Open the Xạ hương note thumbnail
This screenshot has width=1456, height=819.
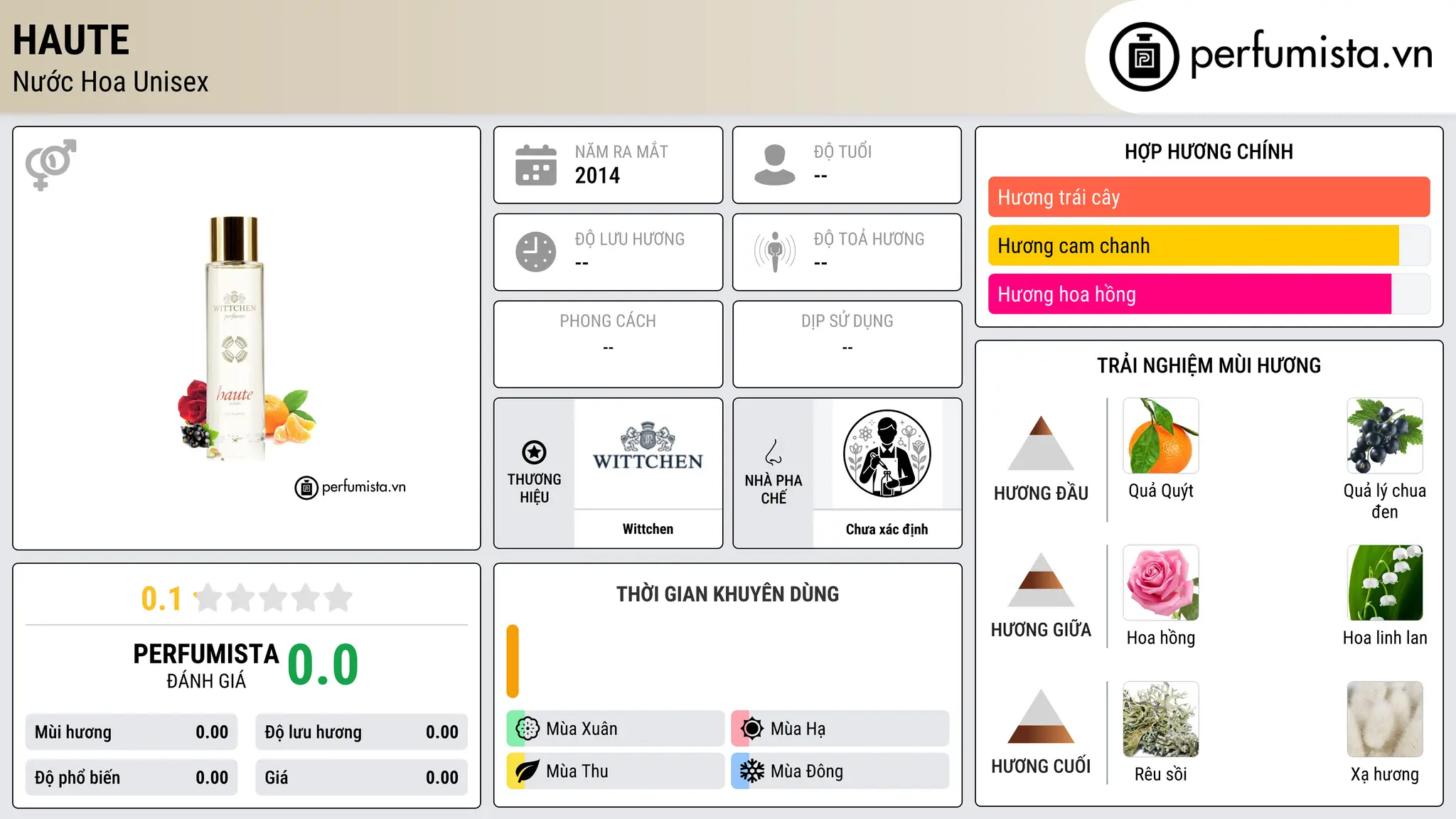1385,719
